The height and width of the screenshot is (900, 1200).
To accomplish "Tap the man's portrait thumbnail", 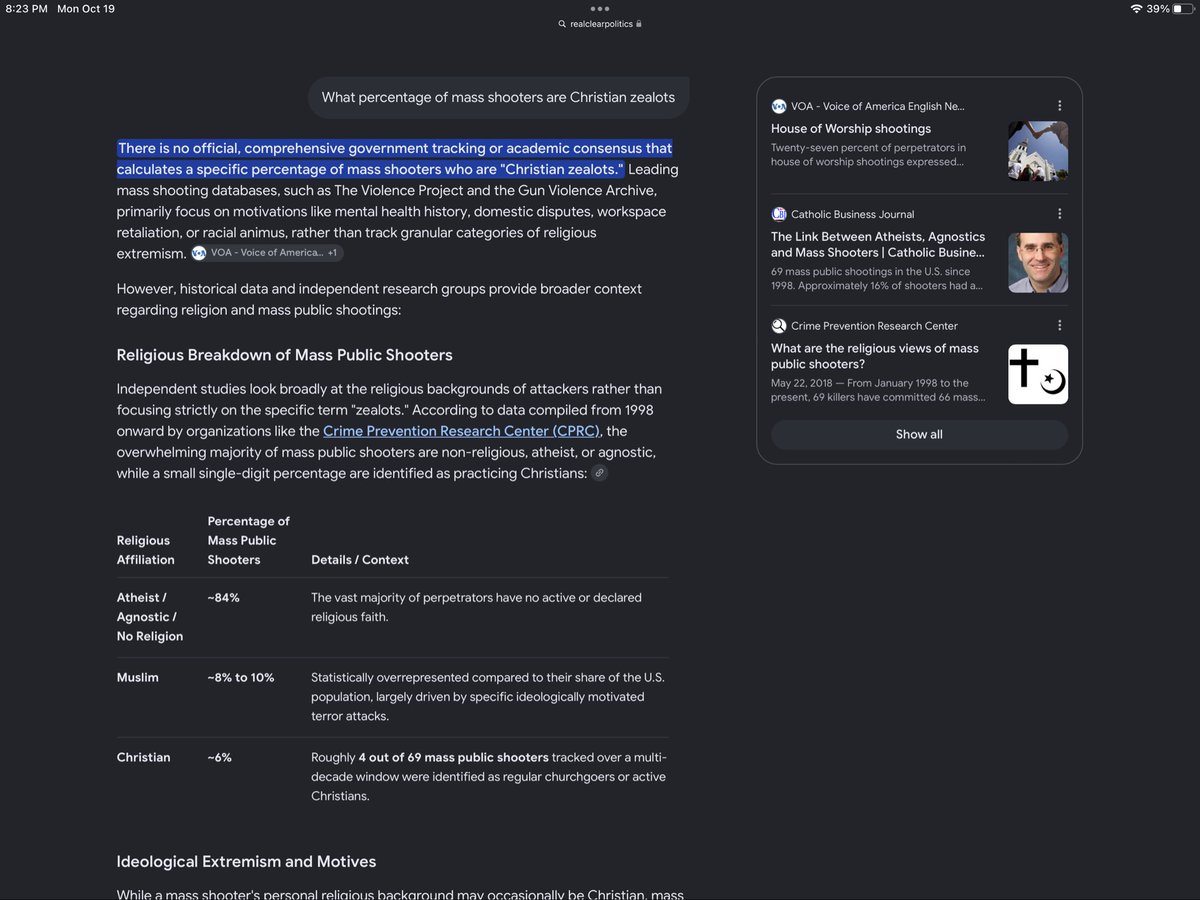I will coord(1038,263).
